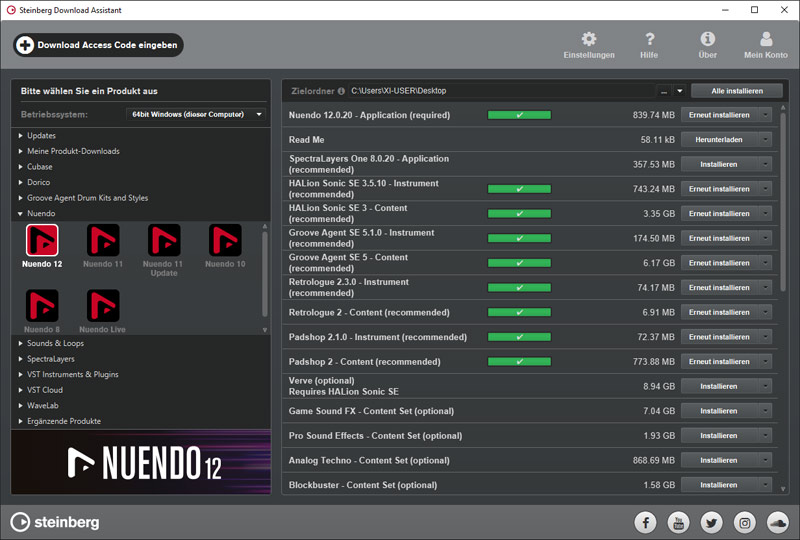Screen dimensions: 800x540
Task: Click Download Access Code eingeben button
Action: pos(98,45)
